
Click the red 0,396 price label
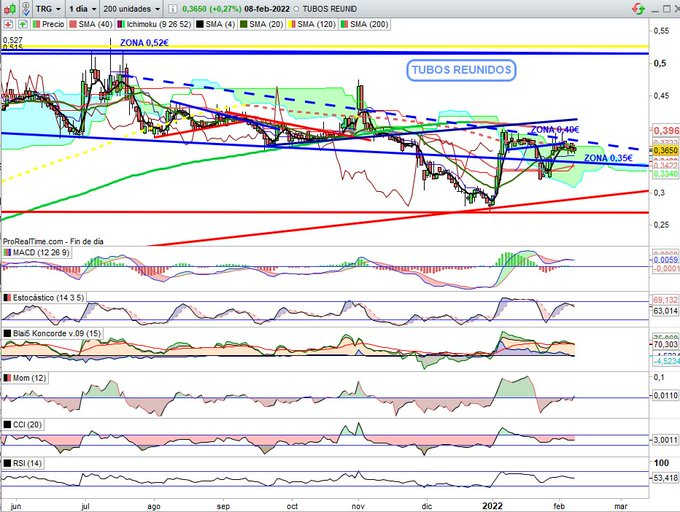(x=665, y=130)
